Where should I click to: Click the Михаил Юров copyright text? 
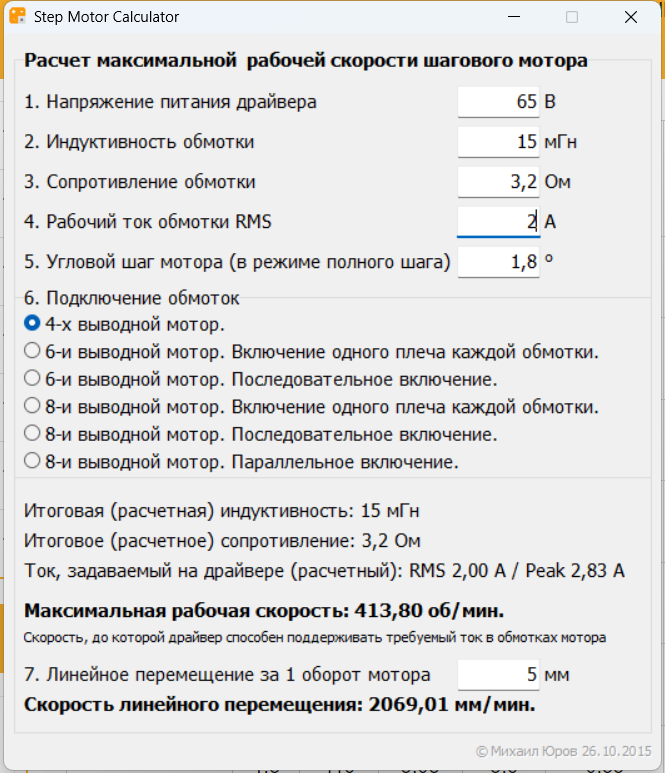564,750
